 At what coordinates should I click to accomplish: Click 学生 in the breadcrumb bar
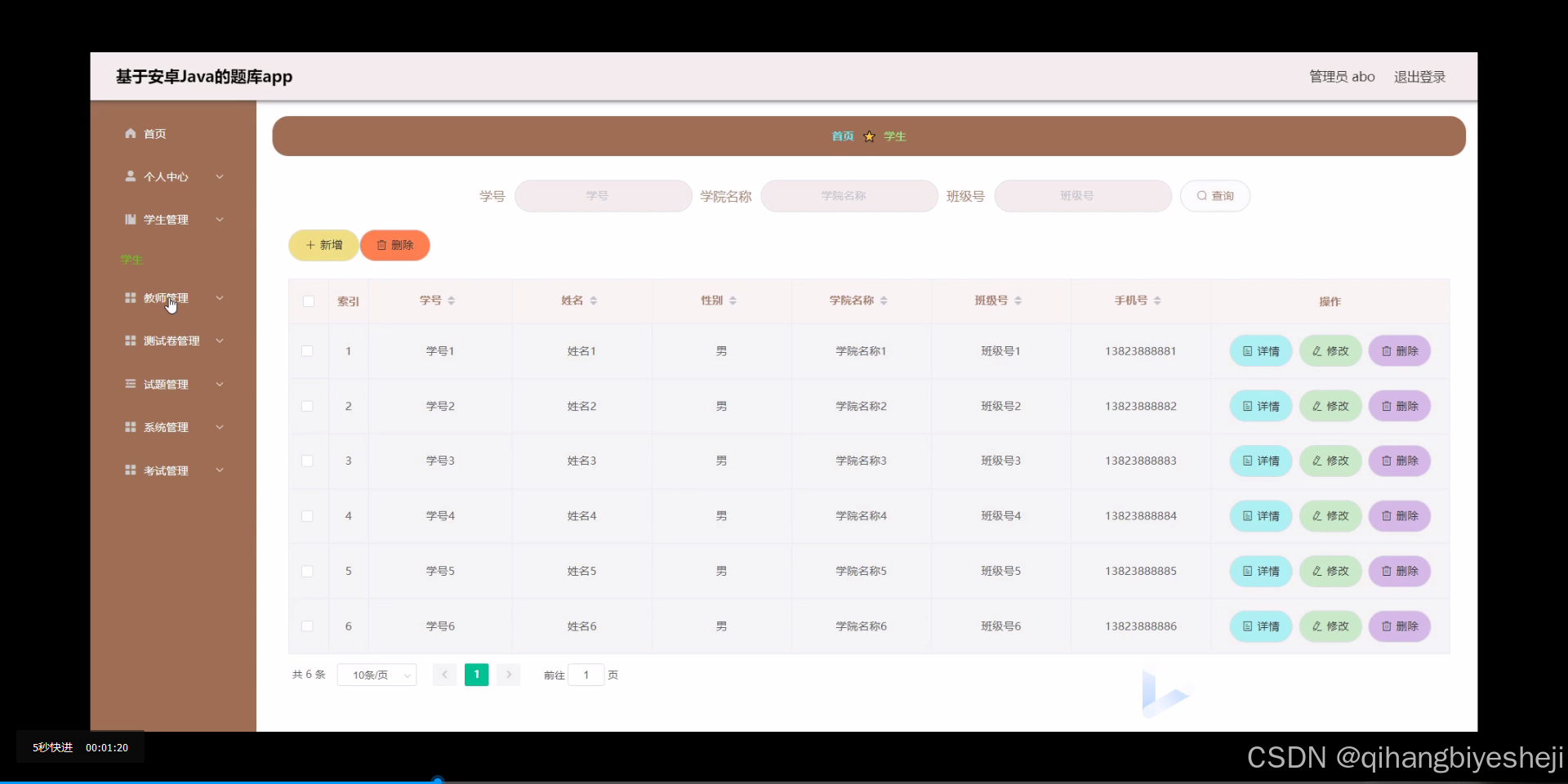coord(895,136)
